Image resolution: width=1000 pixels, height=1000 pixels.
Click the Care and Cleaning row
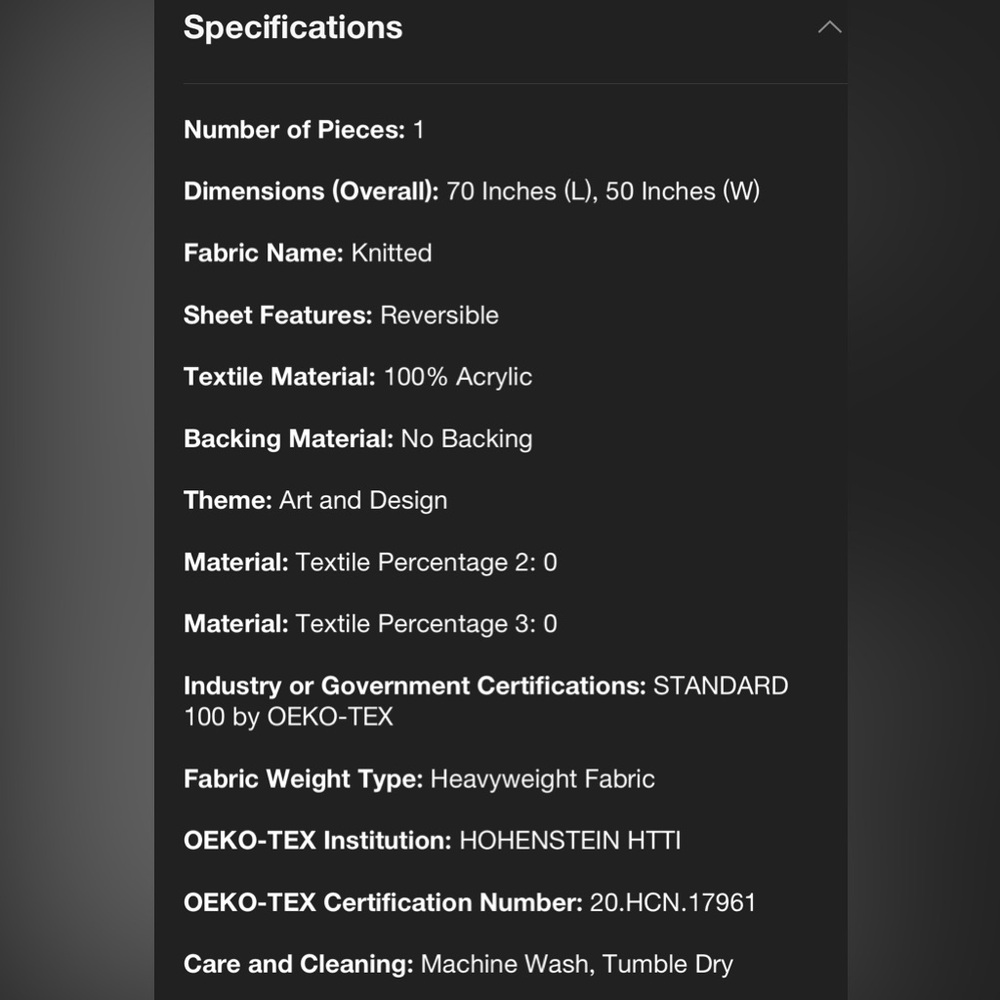[458, 964]
